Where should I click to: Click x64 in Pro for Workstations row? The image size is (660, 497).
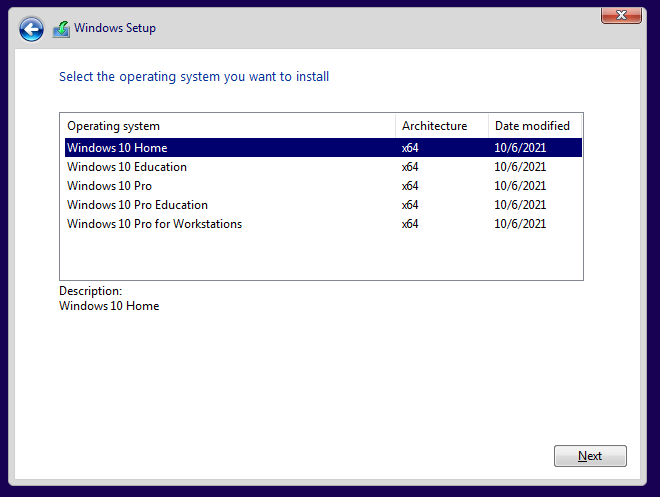click(410, 224)
